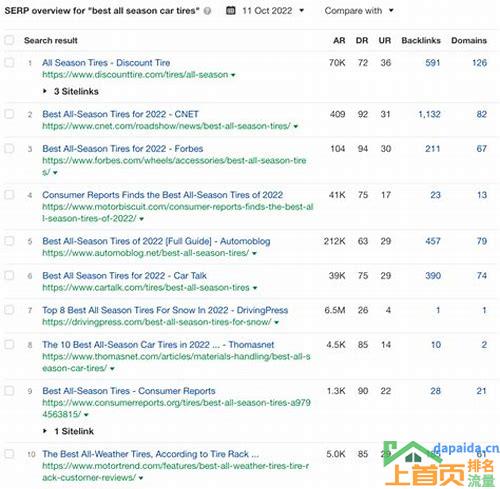Expand the 3 Sitelinks row
The height and width of the screenshot is (489, 500).
pos(71,91)
